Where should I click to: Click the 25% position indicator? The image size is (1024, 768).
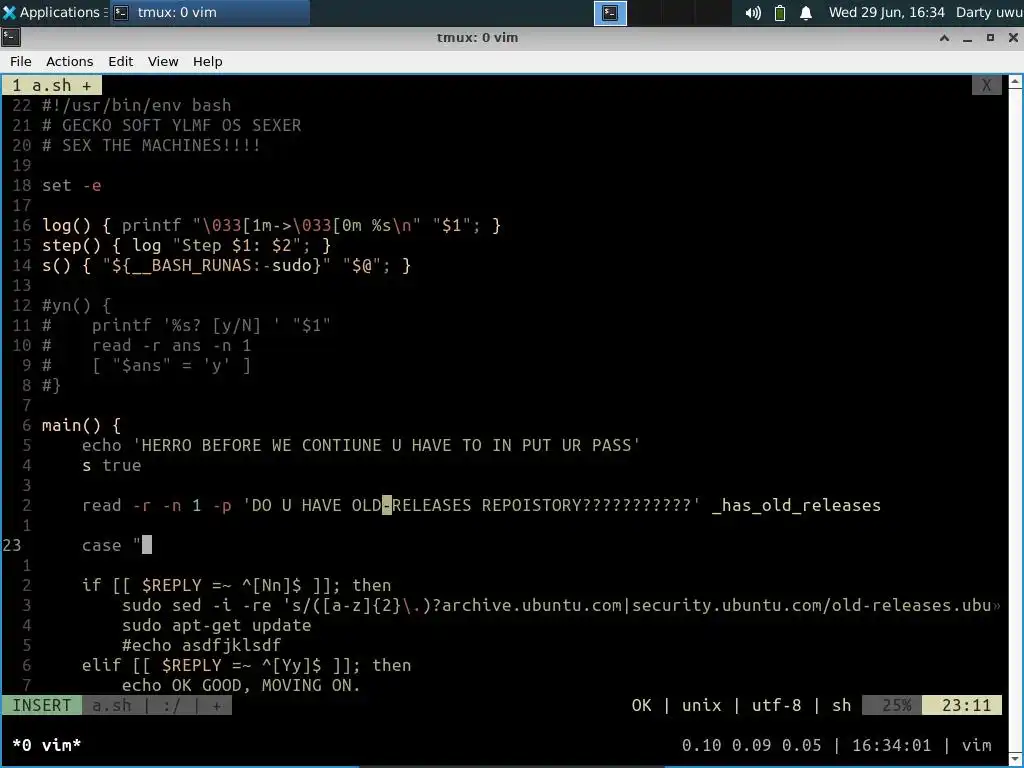892,705
